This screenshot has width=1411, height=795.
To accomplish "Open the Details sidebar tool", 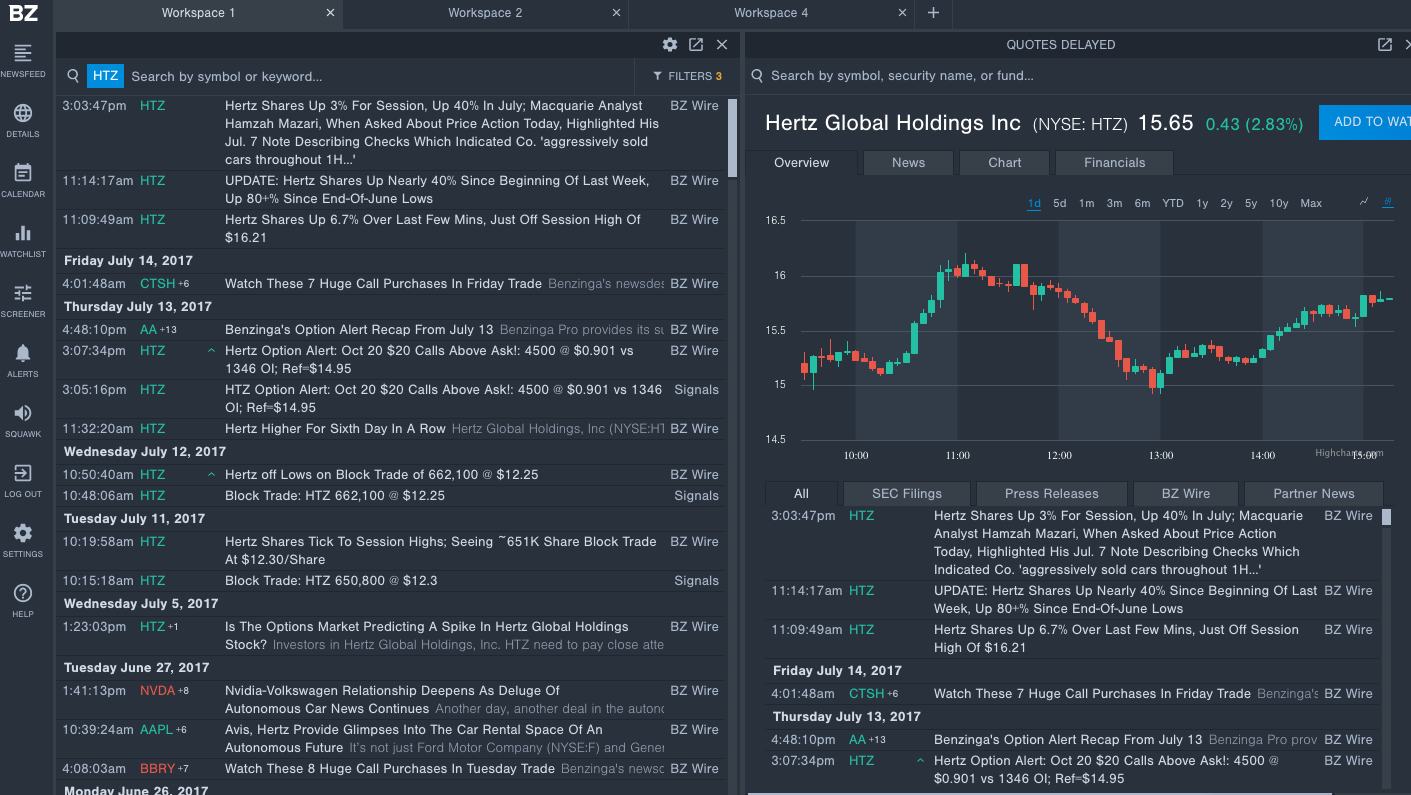I will (x=22, y=120).
